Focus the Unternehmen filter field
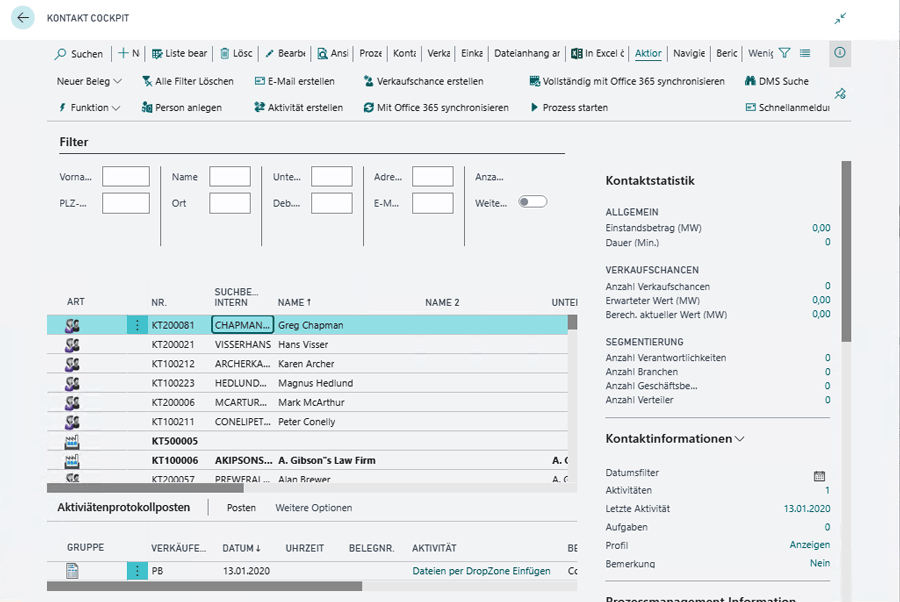900x602 pixels. 332,177
